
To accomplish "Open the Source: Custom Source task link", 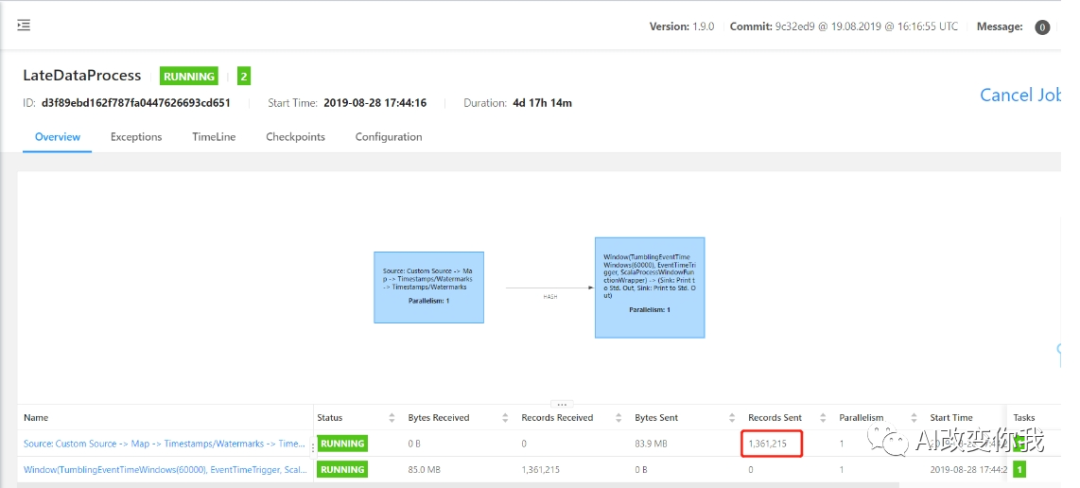I will point(164,443).
